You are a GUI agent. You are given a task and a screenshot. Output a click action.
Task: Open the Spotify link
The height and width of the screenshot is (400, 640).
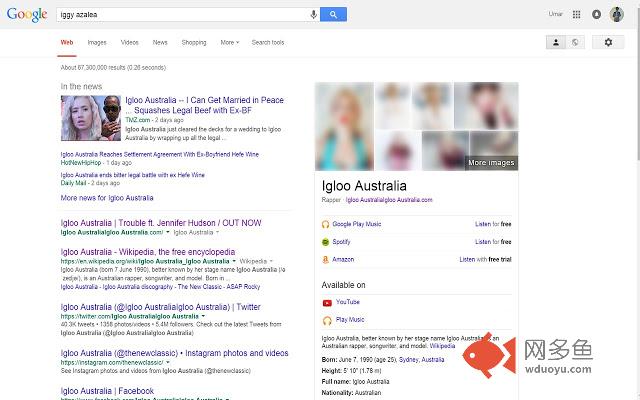pos(341,242)
